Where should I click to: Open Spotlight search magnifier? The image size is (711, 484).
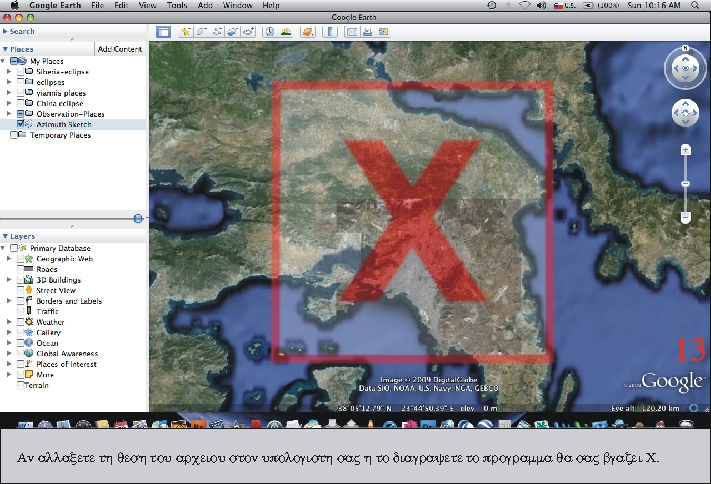click(695, 5)
